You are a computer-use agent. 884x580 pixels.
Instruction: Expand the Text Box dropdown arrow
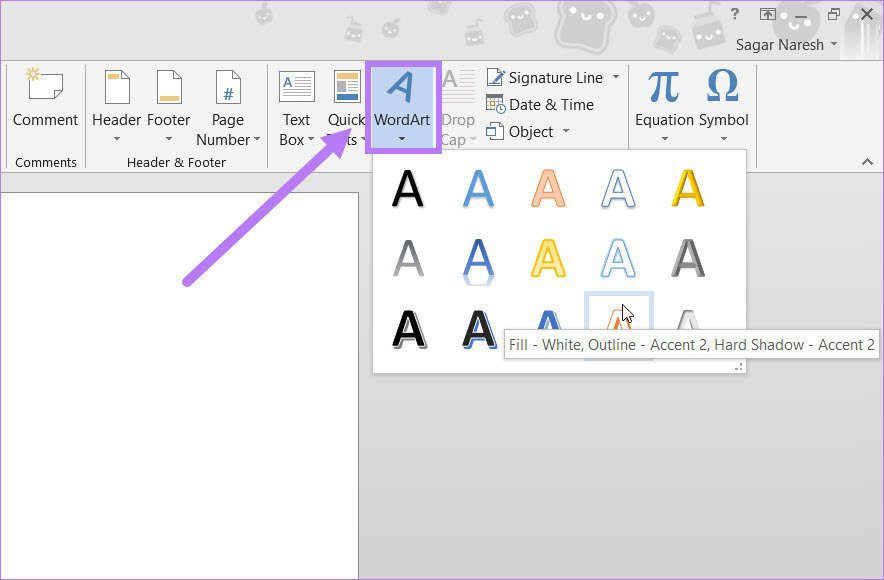(x=311, y=139)
